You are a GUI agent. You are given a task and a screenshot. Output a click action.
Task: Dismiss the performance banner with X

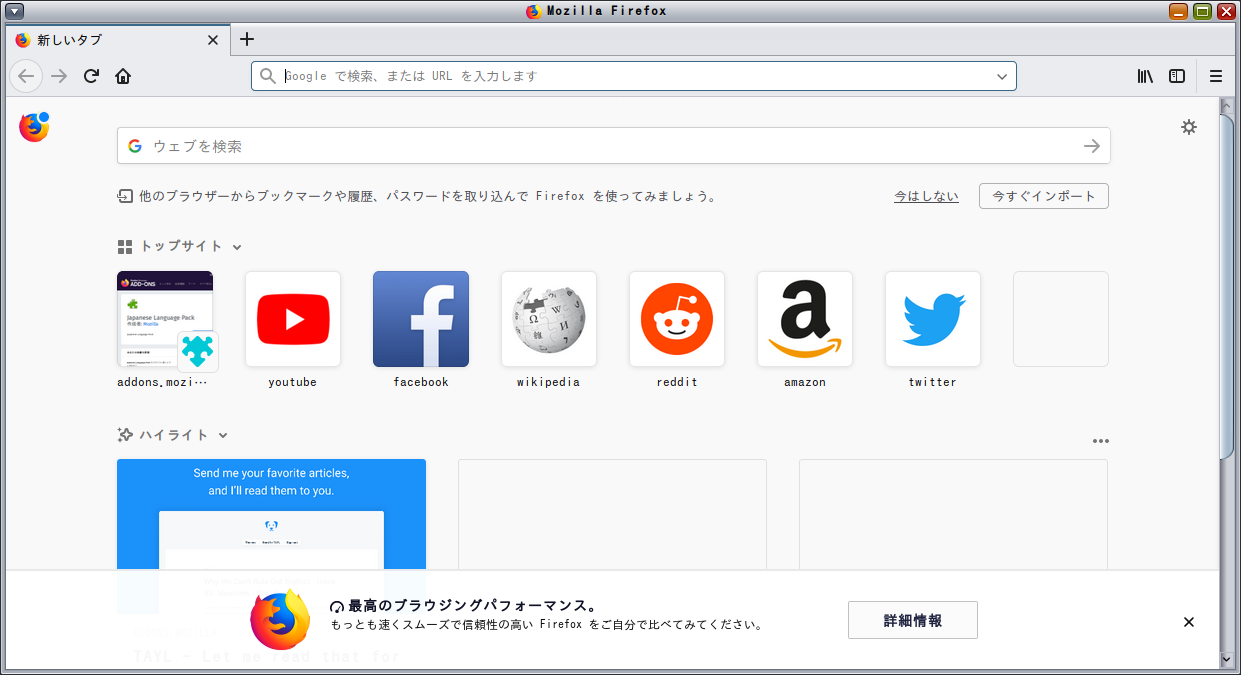point(1189,622)
